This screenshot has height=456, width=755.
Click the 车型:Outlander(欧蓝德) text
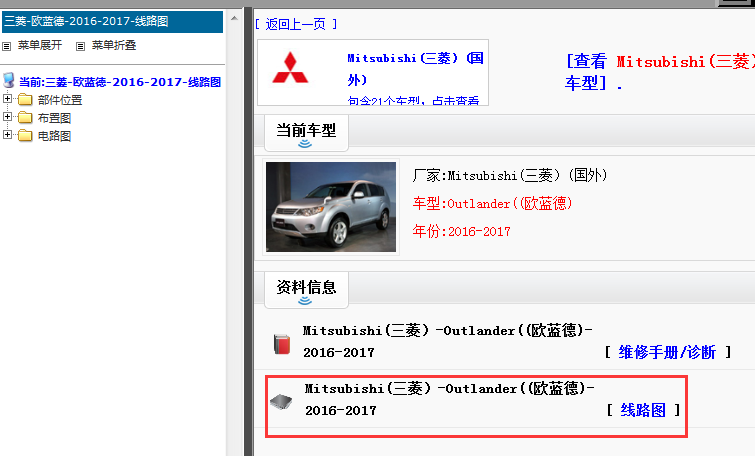coord(492,203)
